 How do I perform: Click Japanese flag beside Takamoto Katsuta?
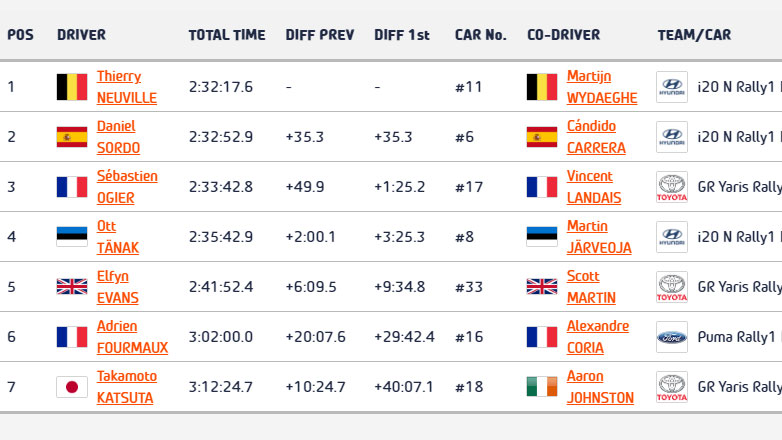pos(72,387)
